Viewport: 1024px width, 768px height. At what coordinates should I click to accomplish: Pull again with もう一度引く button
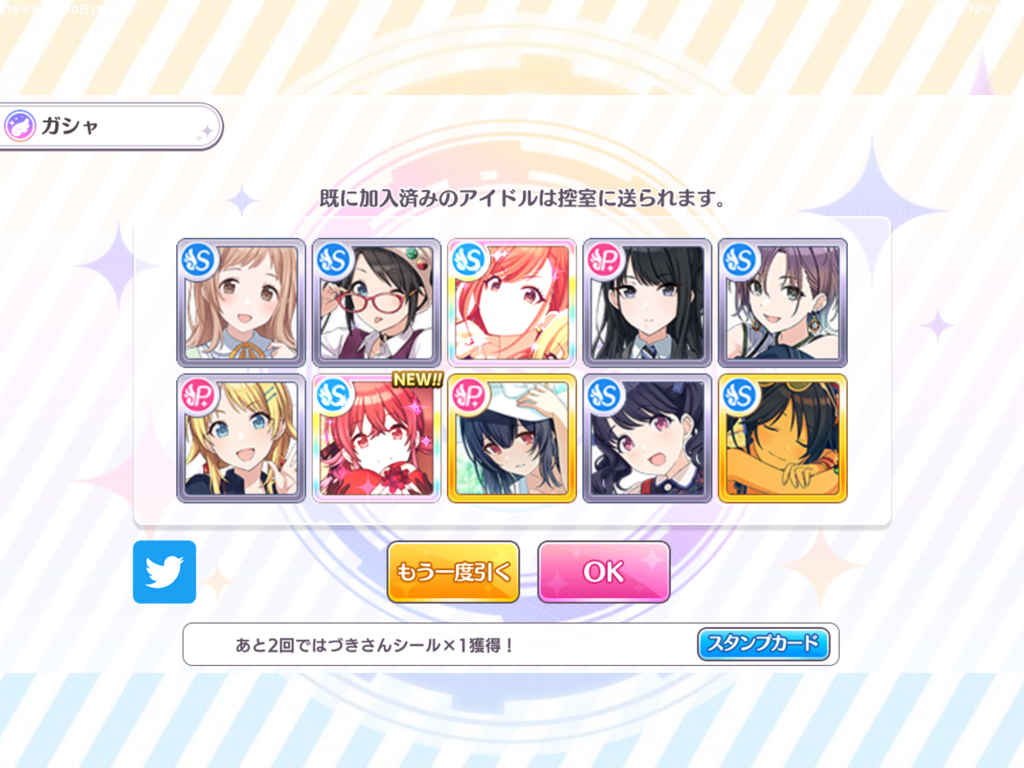(453, 571)
